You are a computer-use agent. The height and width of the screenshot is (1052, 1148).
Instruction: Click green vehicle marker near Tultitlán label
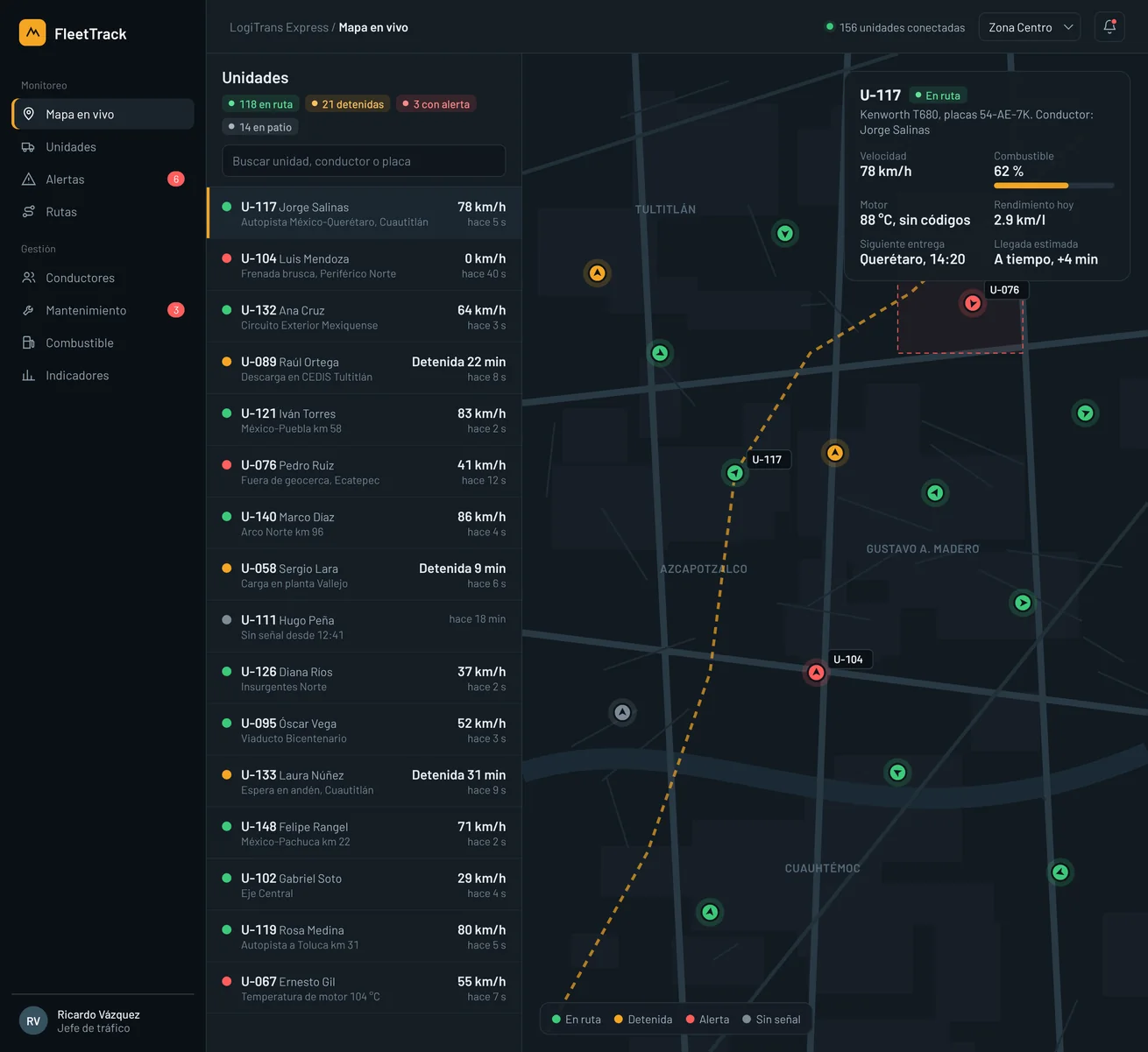click(x=785, y=234)
